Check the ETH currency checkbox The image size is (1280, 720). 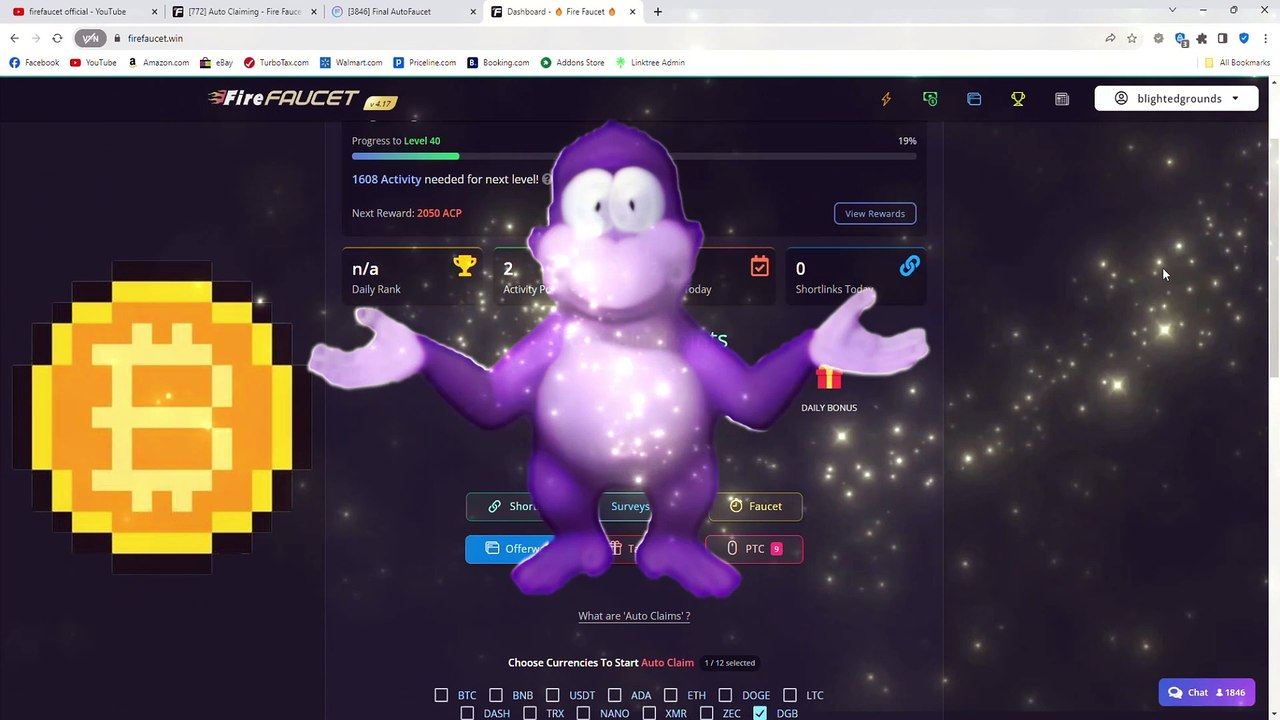pos(671,695)
